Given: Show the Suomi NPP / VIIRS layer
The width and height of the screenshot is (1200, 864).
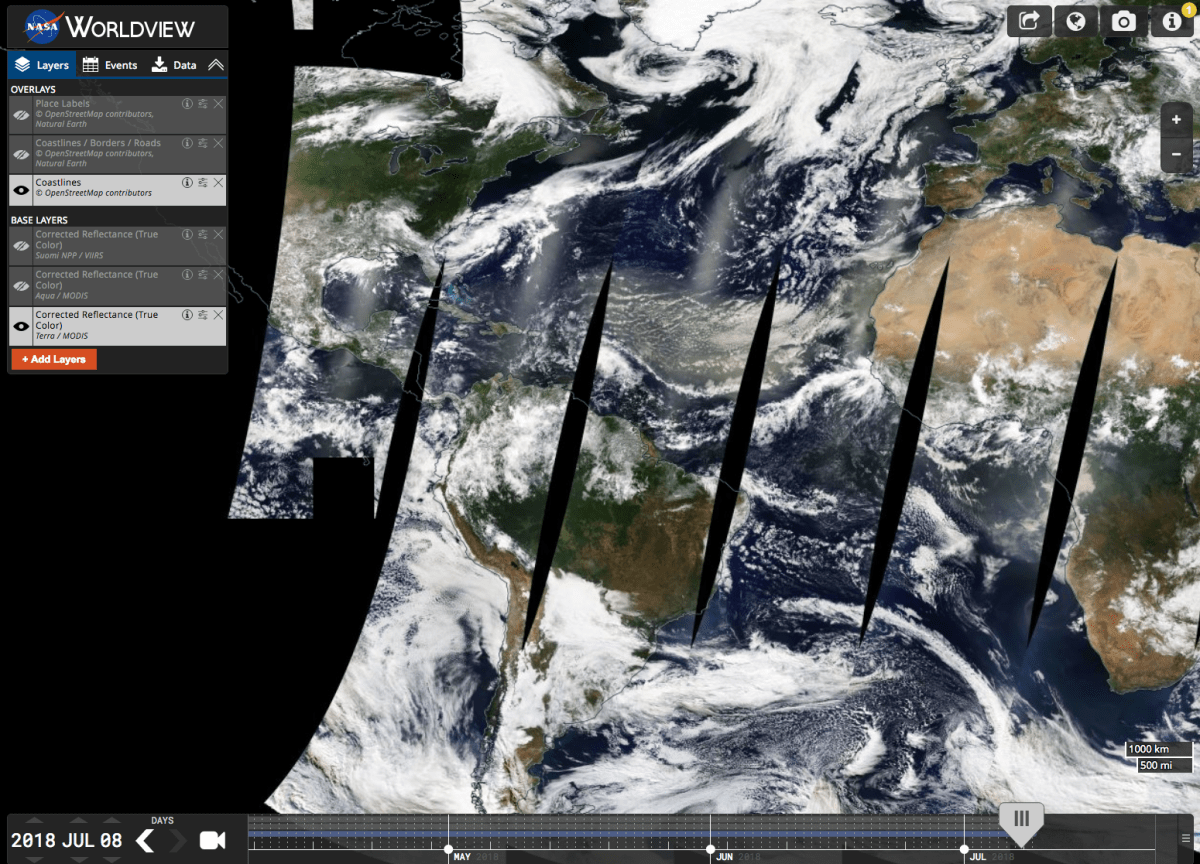Looking at the screenshot, I should pos(21,245).
